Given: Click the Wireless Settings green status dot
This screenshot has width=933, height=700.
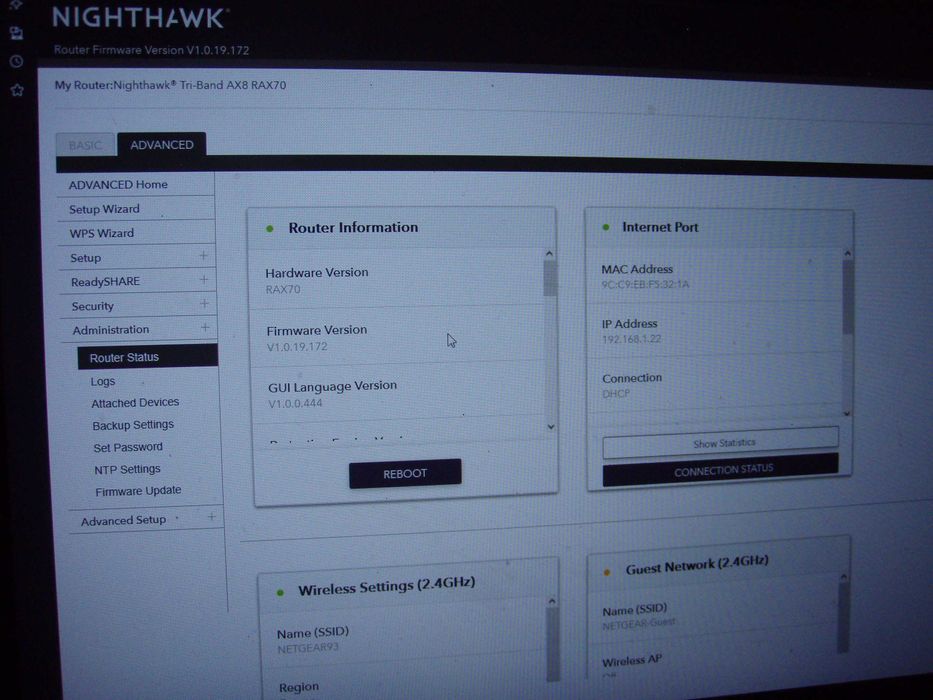Looking at the screenshot, I should click(x=280, y=593).
